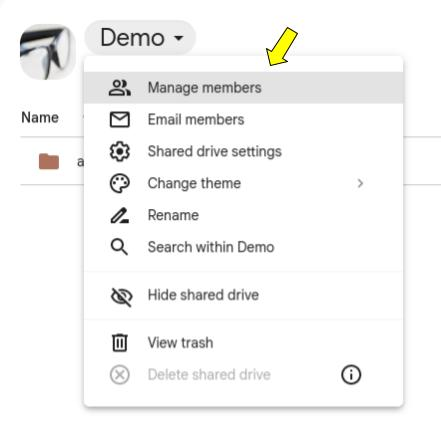Click the info icon beside Delete shared drive
The width and height of the screenshot is (441, 423).
(x=351, y=375)
